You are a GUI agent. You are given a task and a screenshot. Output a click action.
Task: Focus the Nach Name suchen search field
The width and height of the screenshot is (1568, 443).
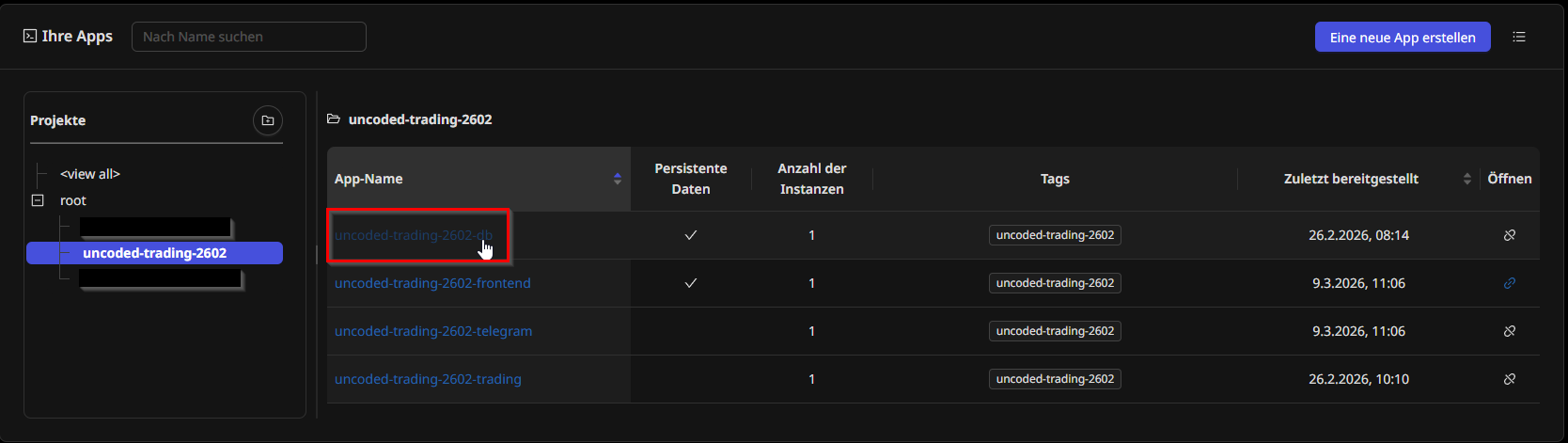(x=249, y=37)
